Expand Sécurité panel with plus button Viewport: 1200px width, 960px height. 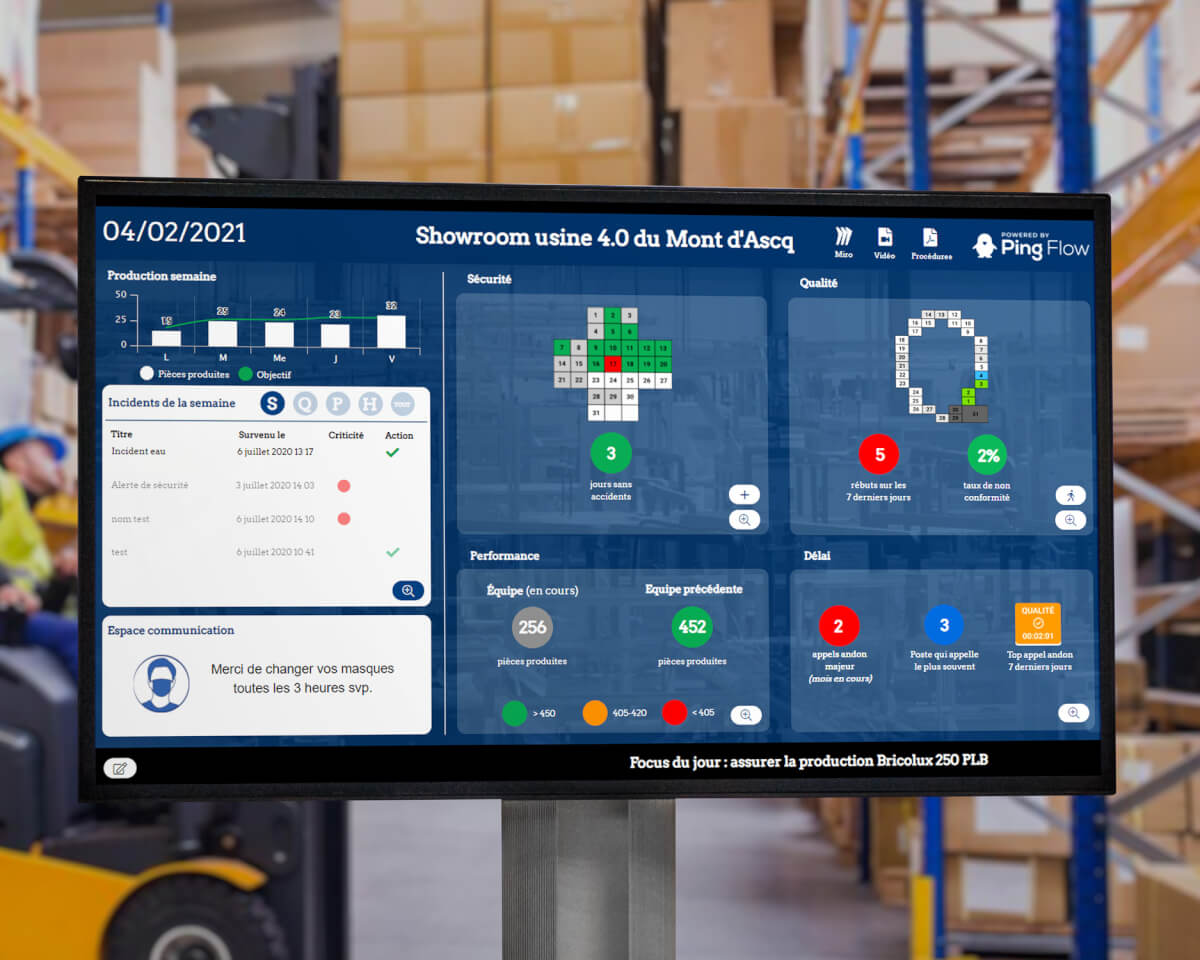(744, 494)
